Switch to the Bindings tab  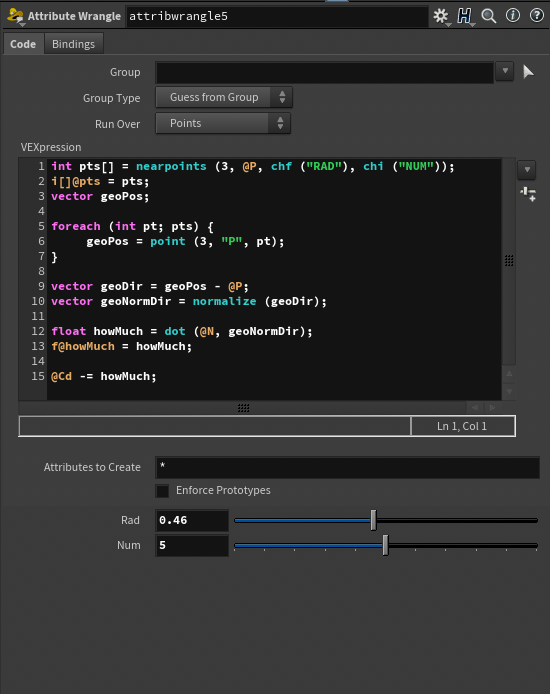pos(73,44)
